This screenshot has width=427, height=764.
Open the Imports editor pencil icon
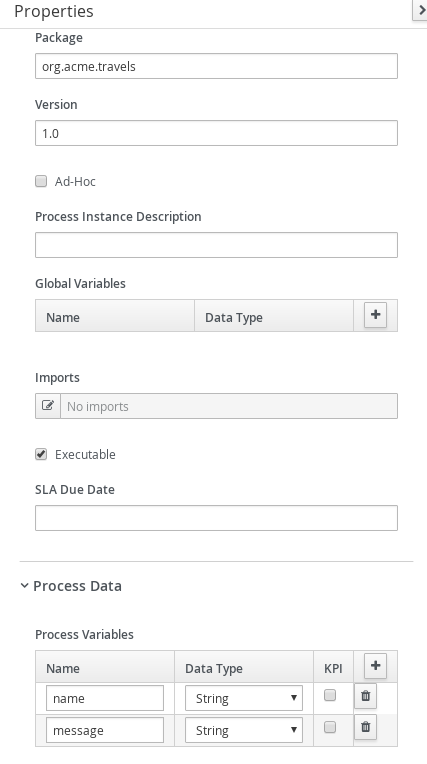[x=48, y=406]
